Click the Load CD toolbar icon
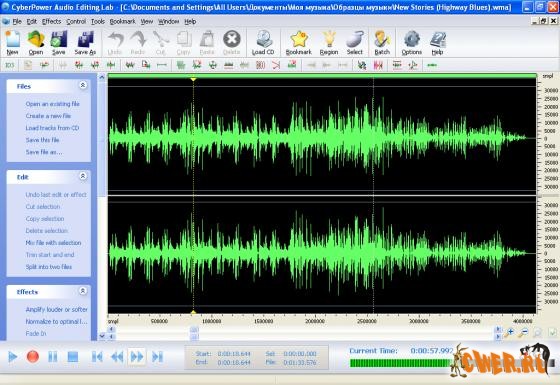The image size is (560, 385). click(x=263, y=42)
